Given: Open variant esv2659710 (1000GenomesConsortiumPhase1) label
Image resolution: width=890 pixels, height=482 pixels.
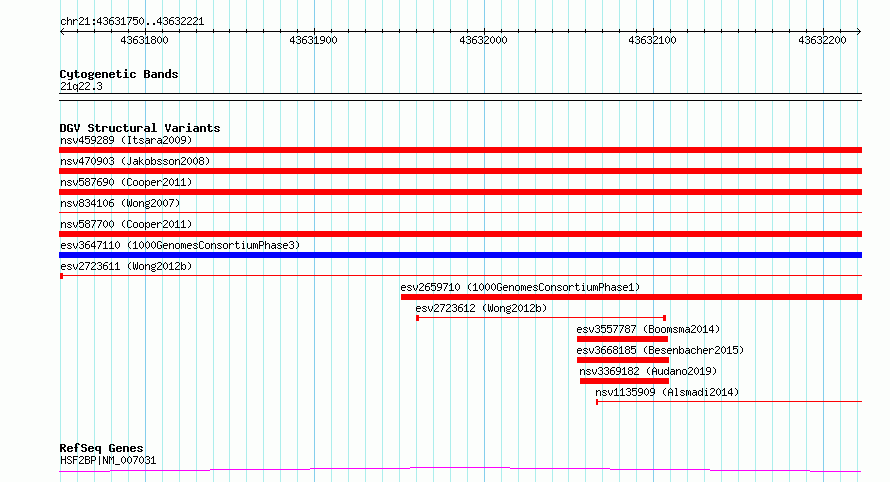Looking at the screenshot, I should tap(520, 287).
